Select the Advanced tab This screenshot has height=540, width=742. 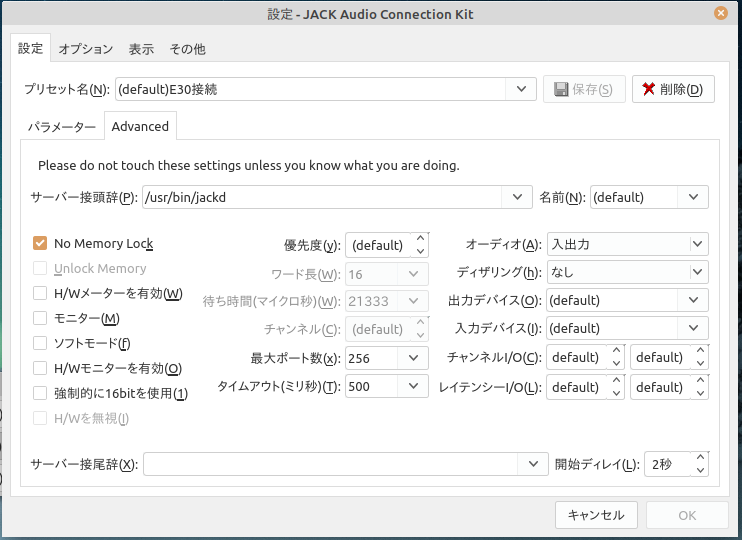[x=140, y=126]
